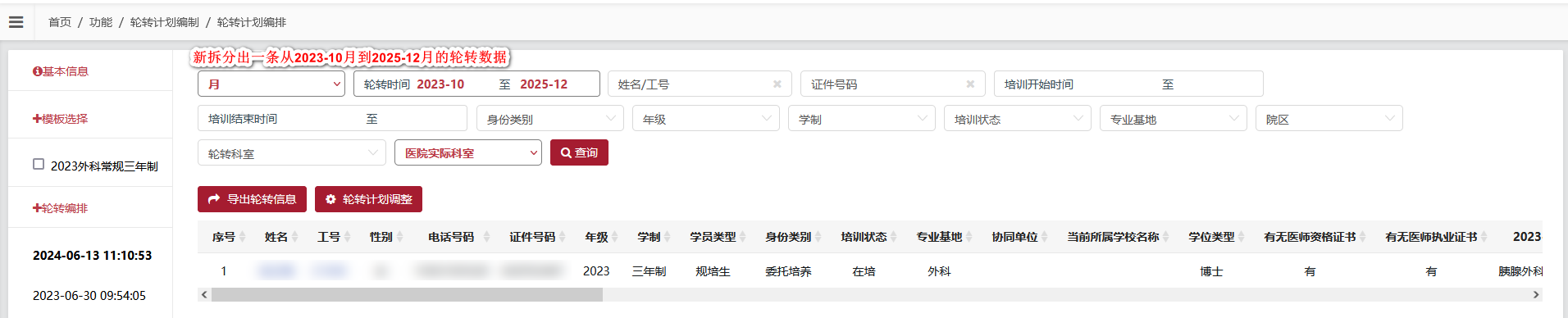The image size is (1568, 318).
Task: Click the 在培 status cell
Action: (864, 271)
